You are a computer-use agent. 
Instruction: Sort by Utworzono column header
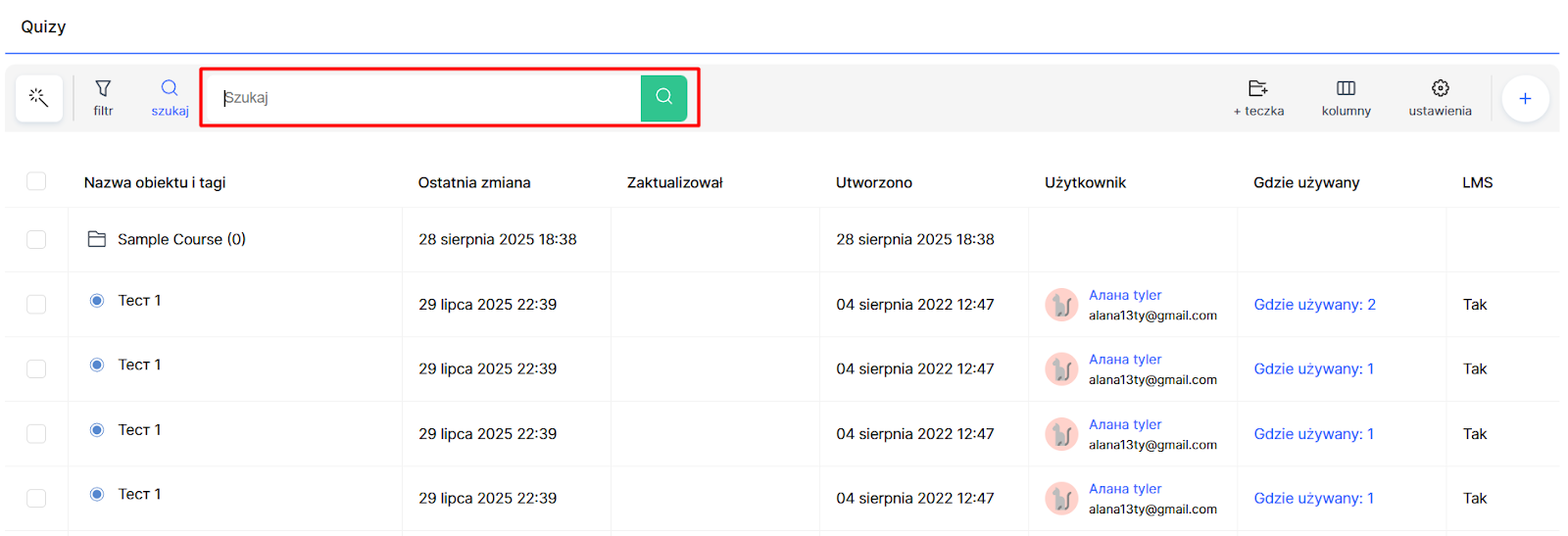click(873, 182)
